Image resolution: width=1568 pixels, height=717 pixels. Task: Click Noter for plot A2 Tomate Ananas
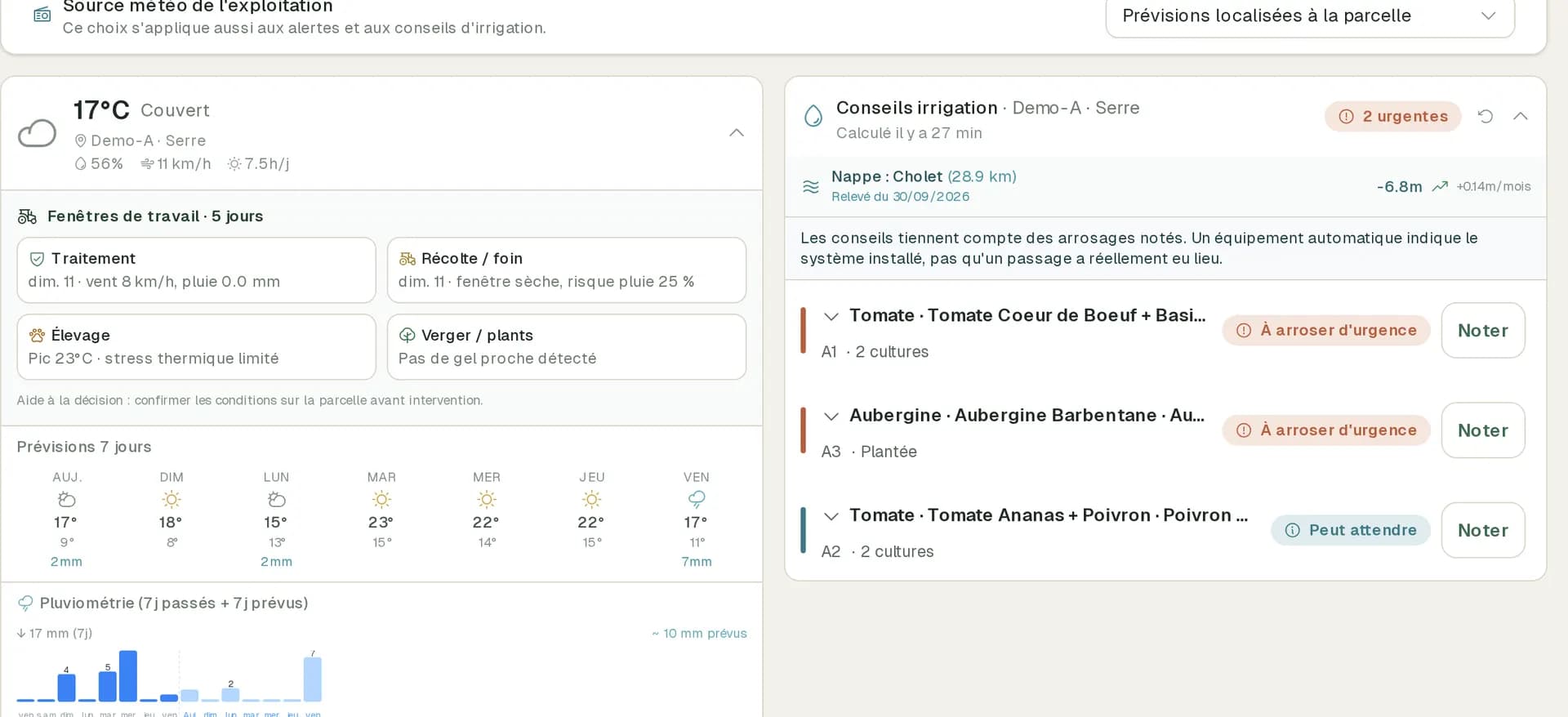[1483, 530]
